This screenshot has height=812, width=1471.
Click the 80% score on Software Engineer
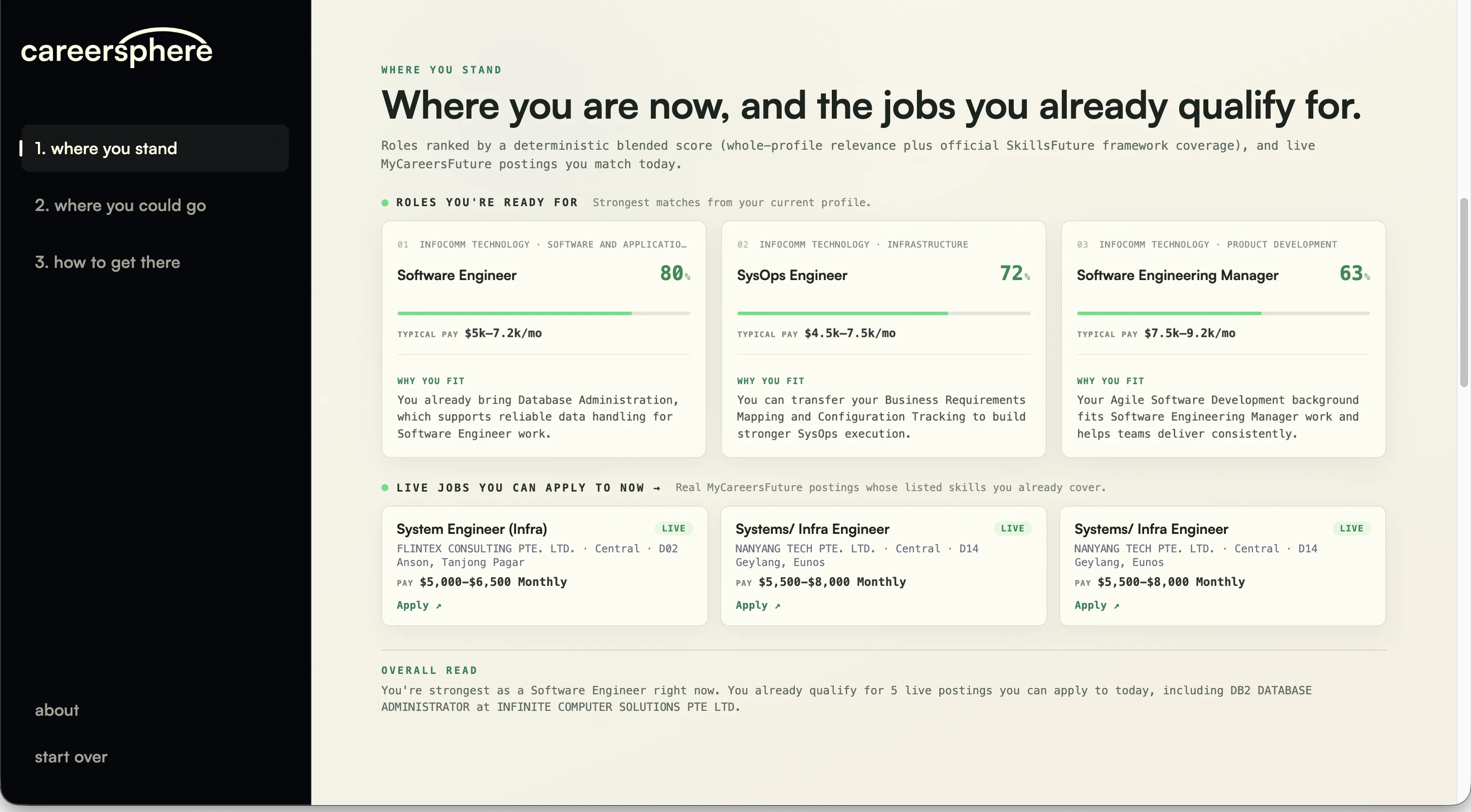[x=675, y=273]
